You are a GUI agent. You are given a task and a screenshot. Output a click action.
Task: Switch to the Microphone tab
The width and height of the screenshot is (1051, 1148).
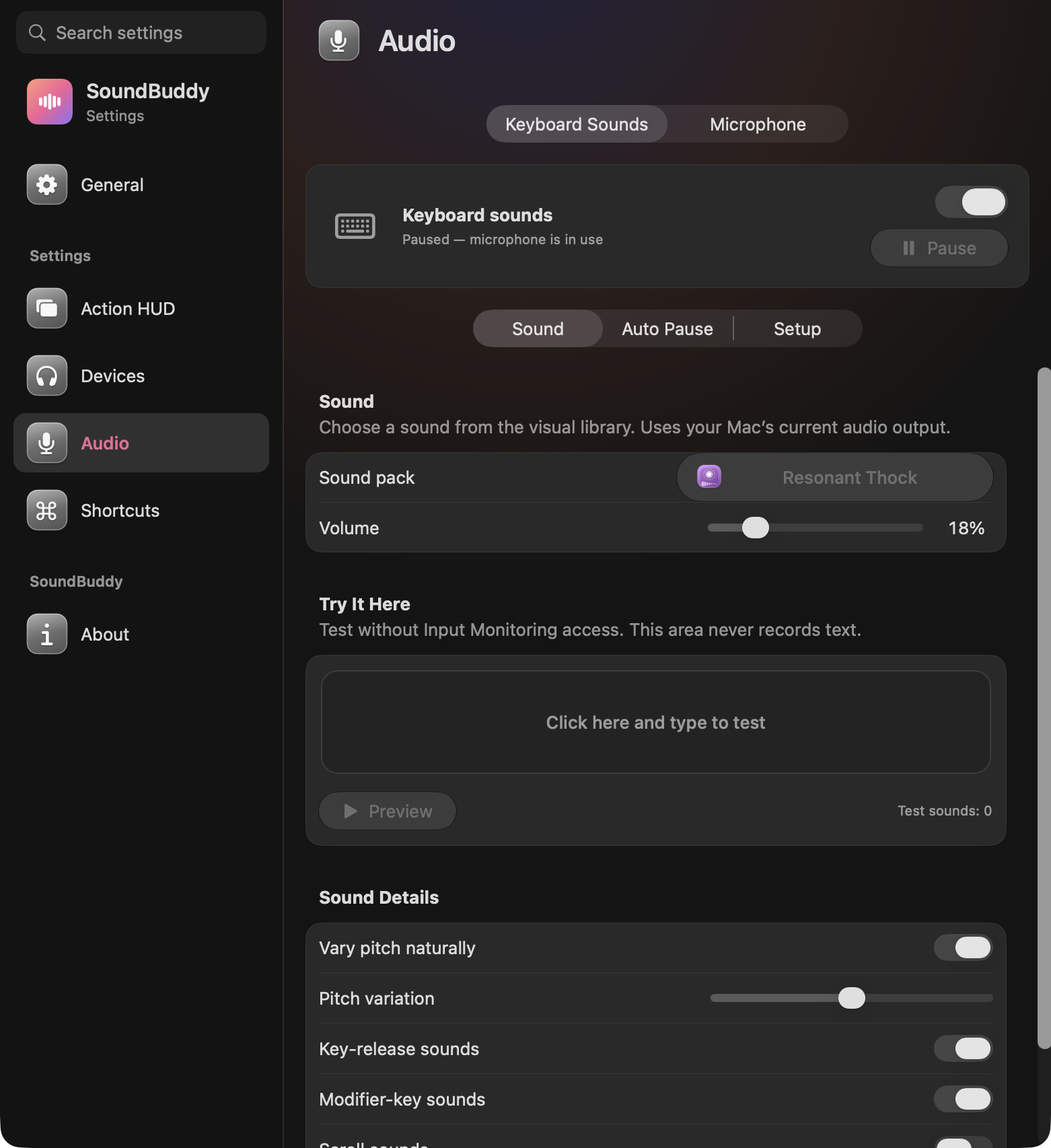(758, 124)
